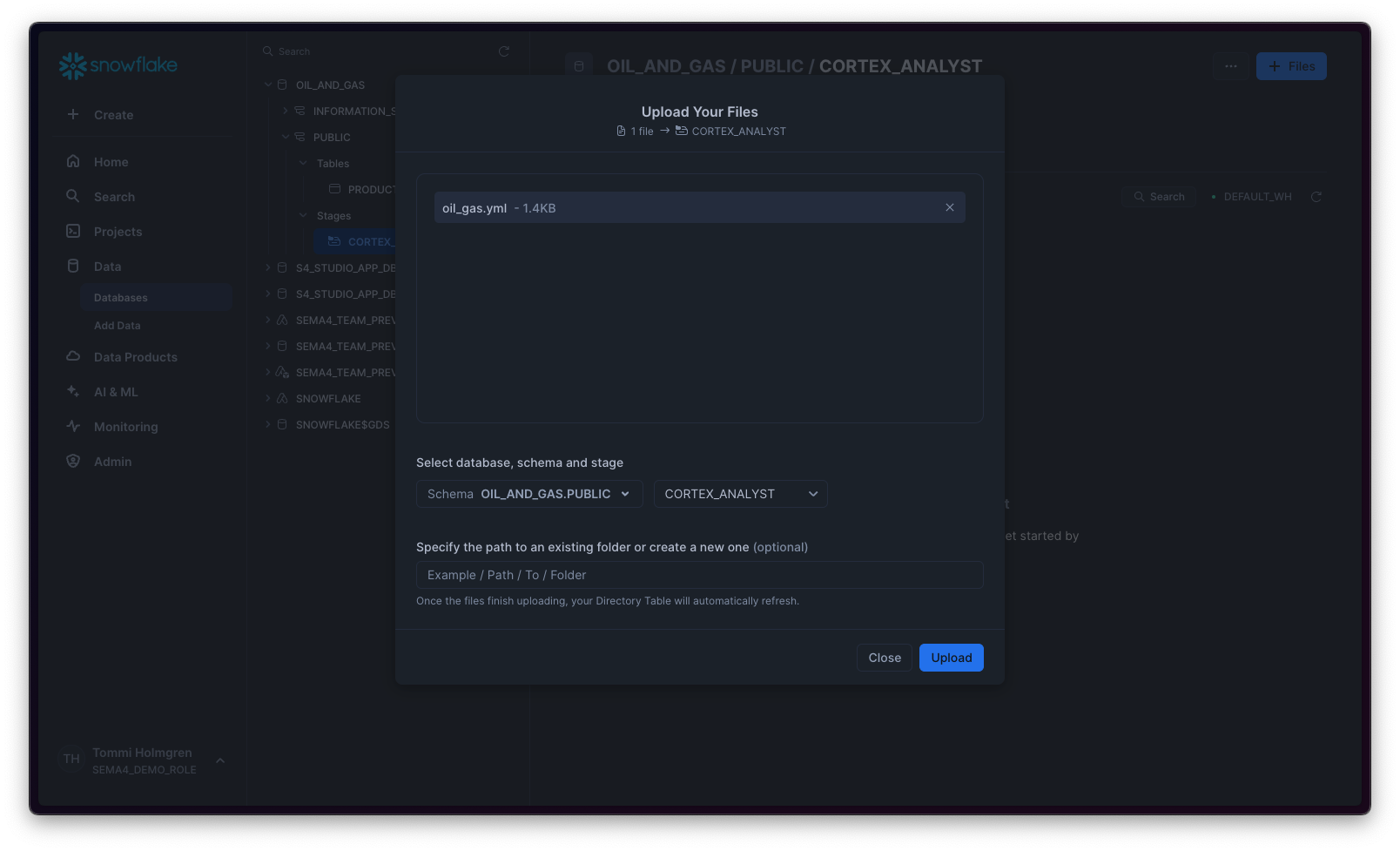Click PUBLIC in the breadcrumb
Image resolution: width=1400 pixels, height=851 pixels.
tap(772, 66)
